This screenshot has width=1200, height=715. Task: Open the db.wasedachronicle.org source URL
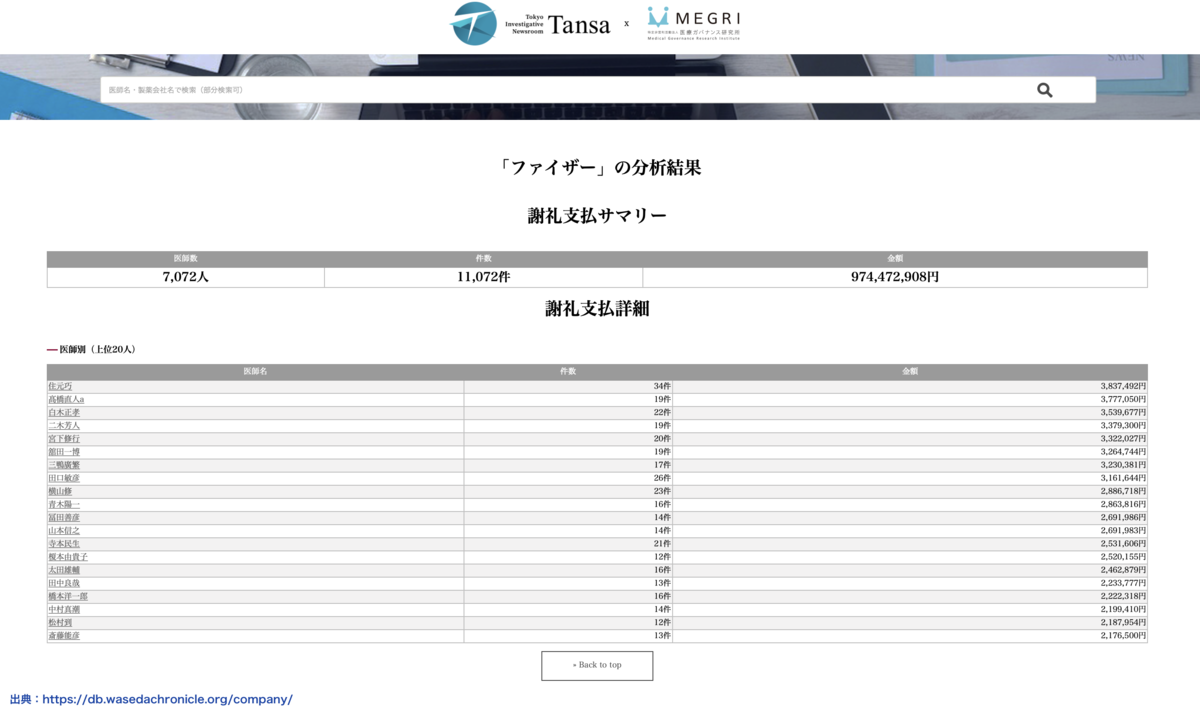click(x=168, y=700)
